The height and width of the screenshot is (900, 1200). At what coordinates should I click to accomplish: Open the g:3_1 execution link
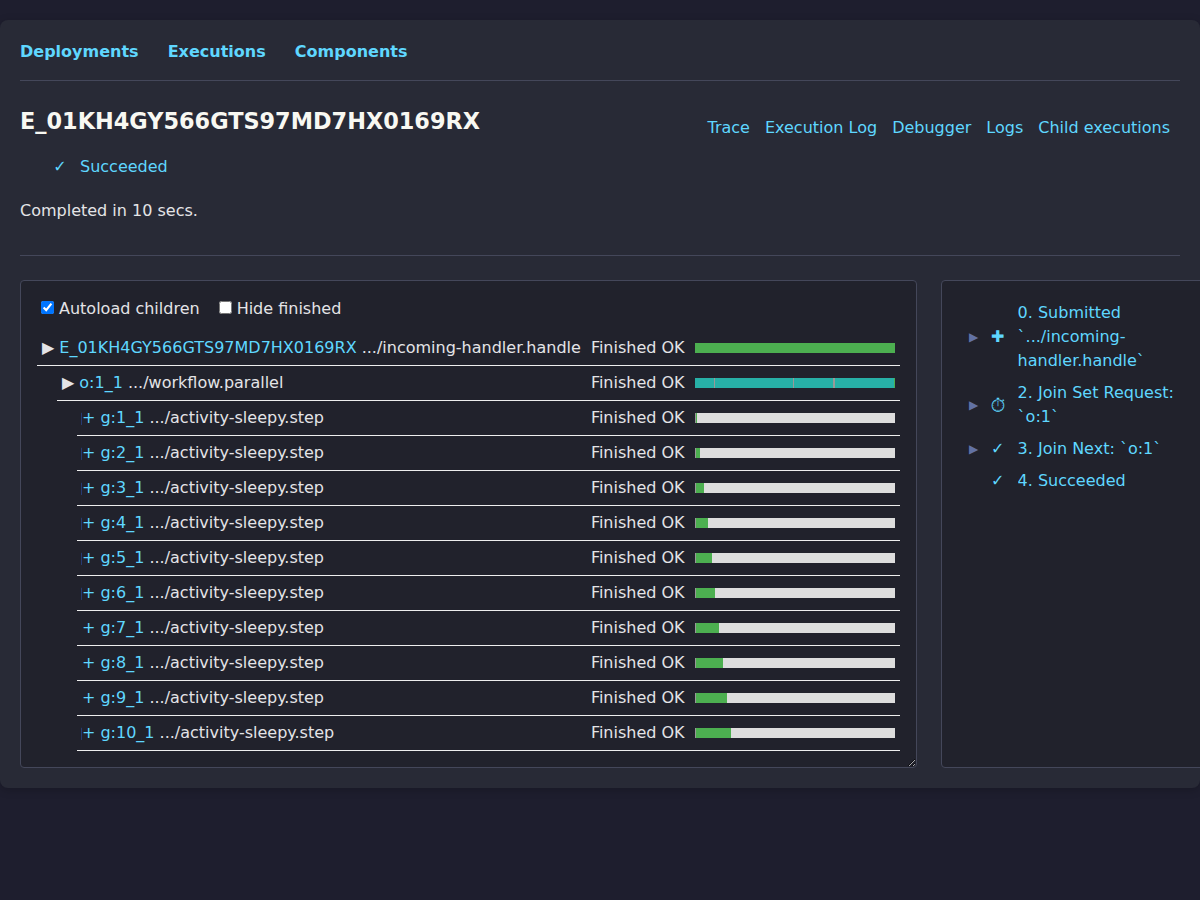pyautogui.click(x=122, y=488)
